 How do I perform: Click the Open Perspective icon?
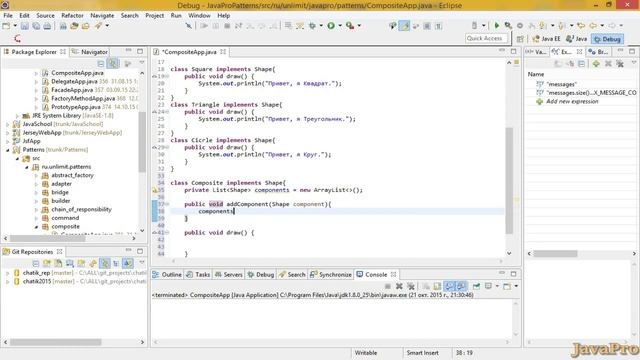520,39
